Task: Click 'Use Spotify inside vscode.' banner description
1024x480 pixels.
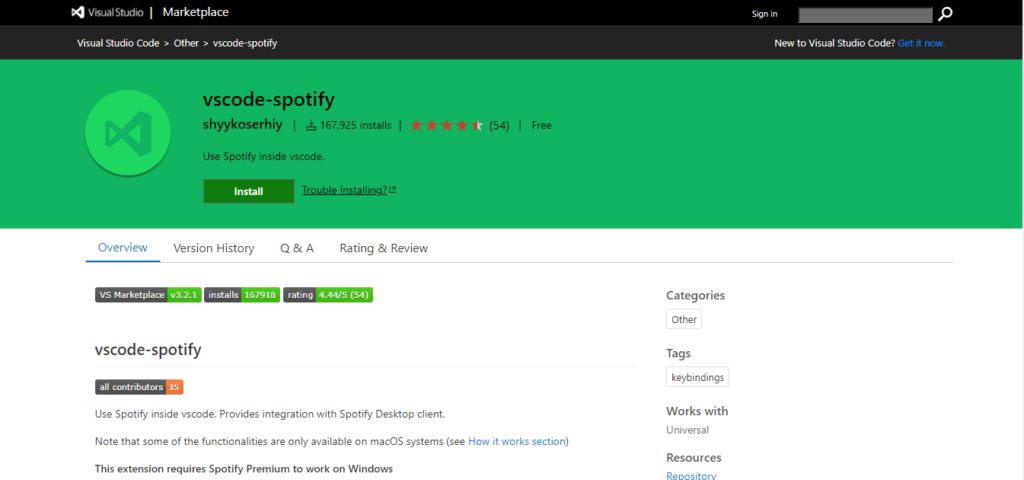Action: click(x=264, y=157)
